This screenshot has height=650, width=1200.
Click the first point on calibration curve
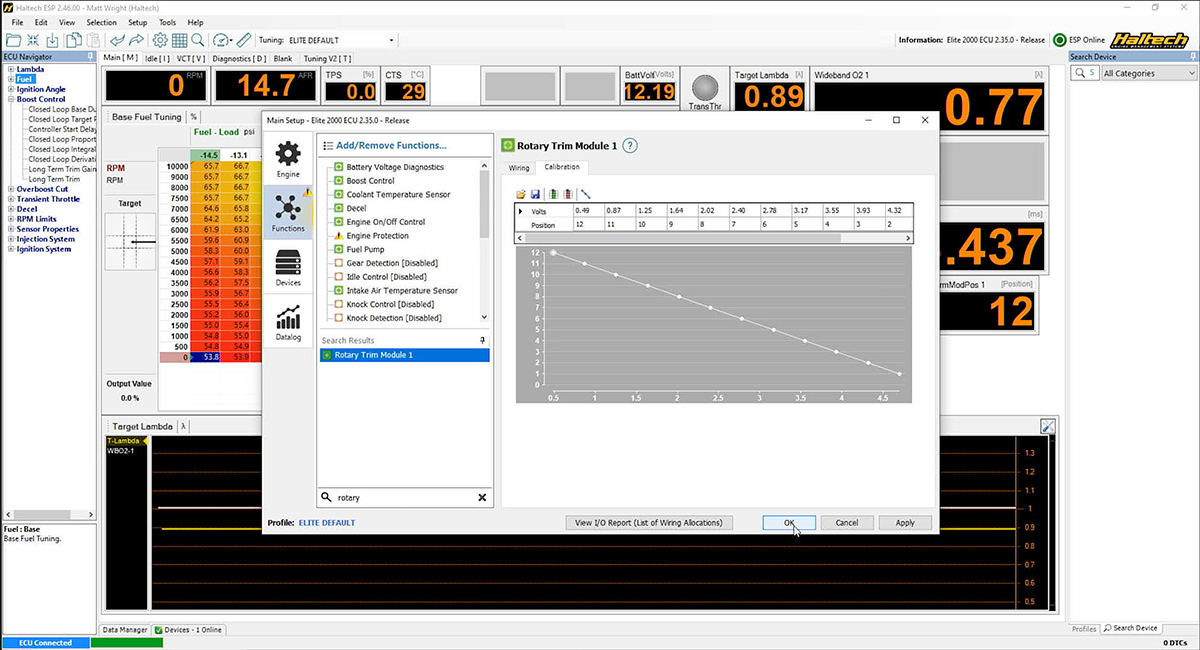point(553,253)
